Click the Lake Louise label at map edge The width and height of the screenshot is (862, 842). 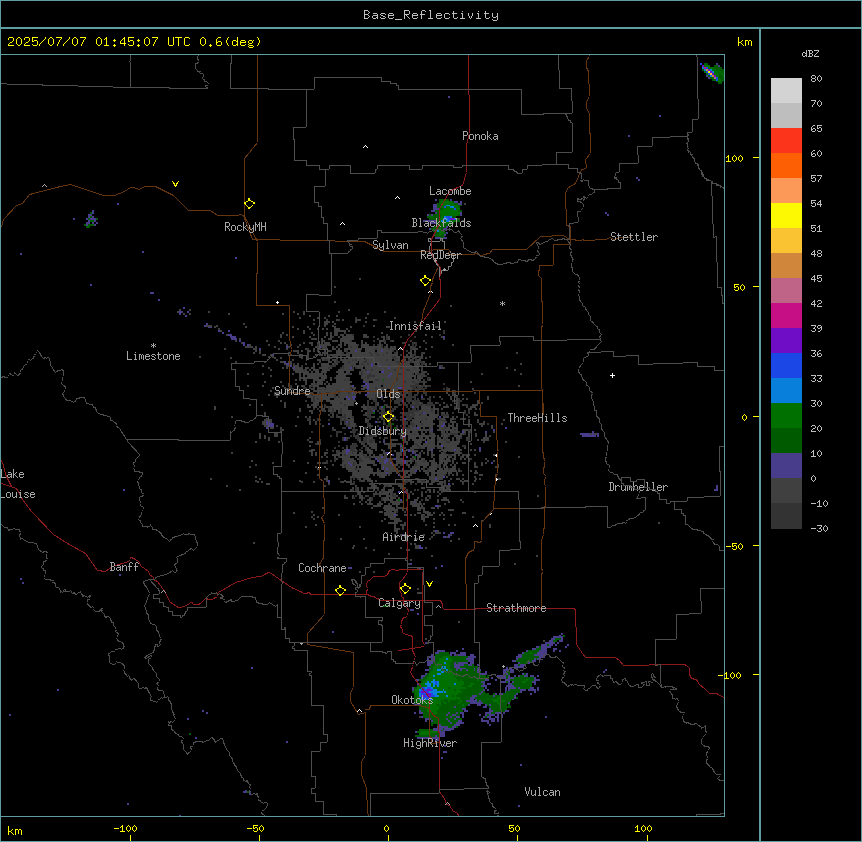click(x=17, y=484)
